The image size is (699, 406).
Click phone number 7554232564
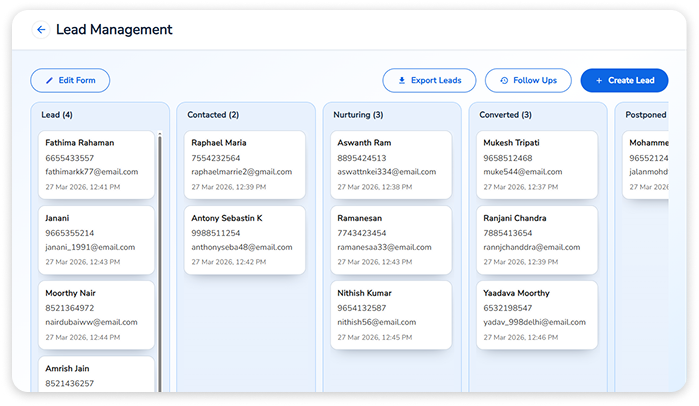(x=216, y=158)
